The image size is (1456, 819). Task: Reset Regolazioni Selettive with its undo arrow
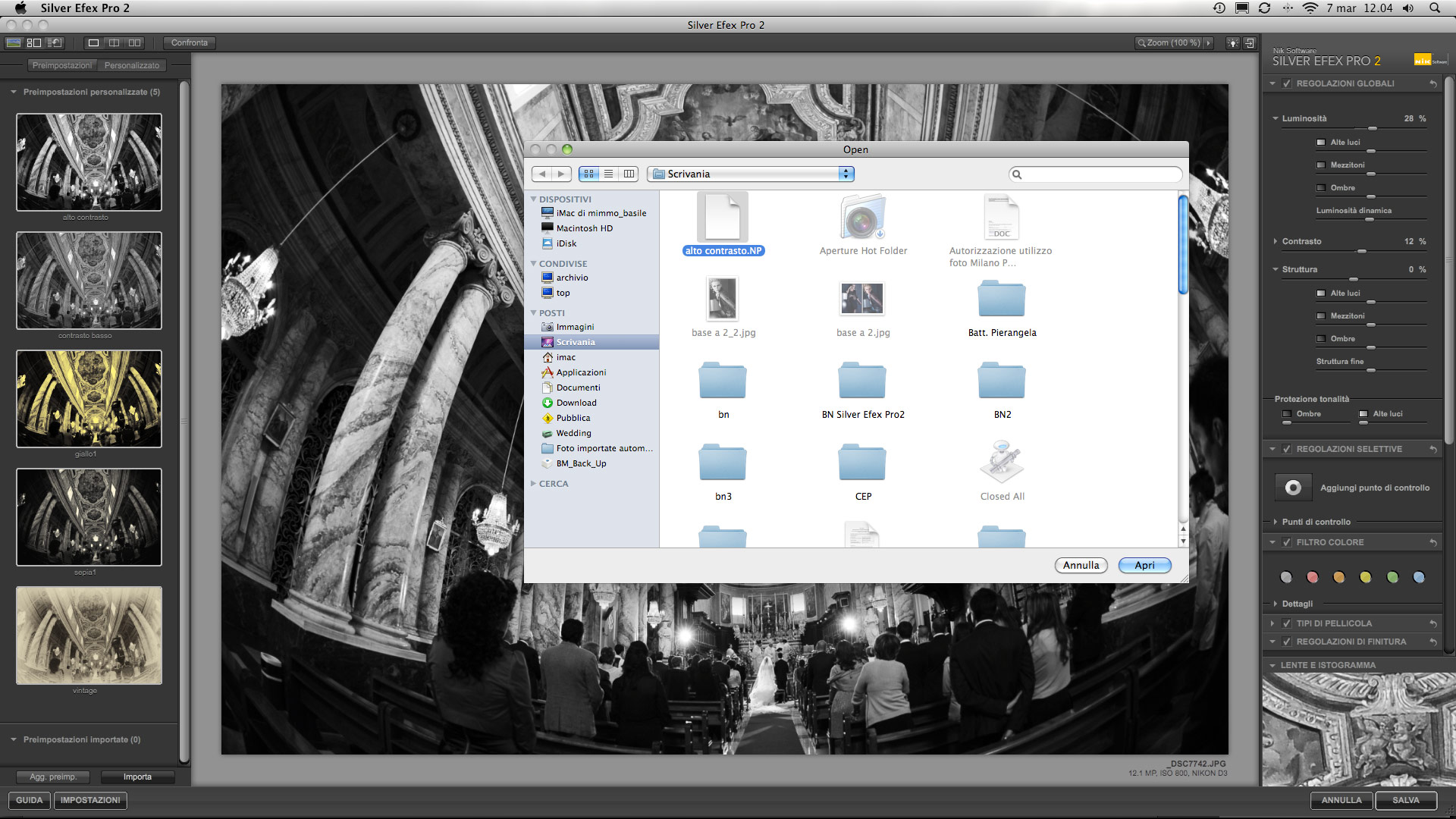(x=1433, y=449)
